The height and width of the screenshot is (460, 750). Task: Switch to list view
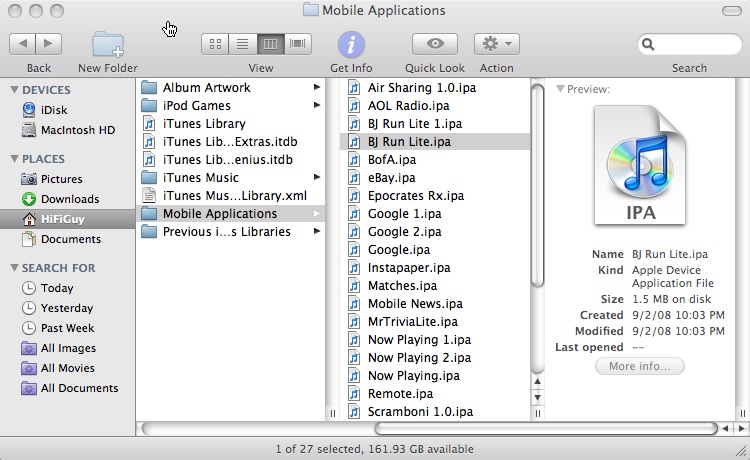click(243, 44)
